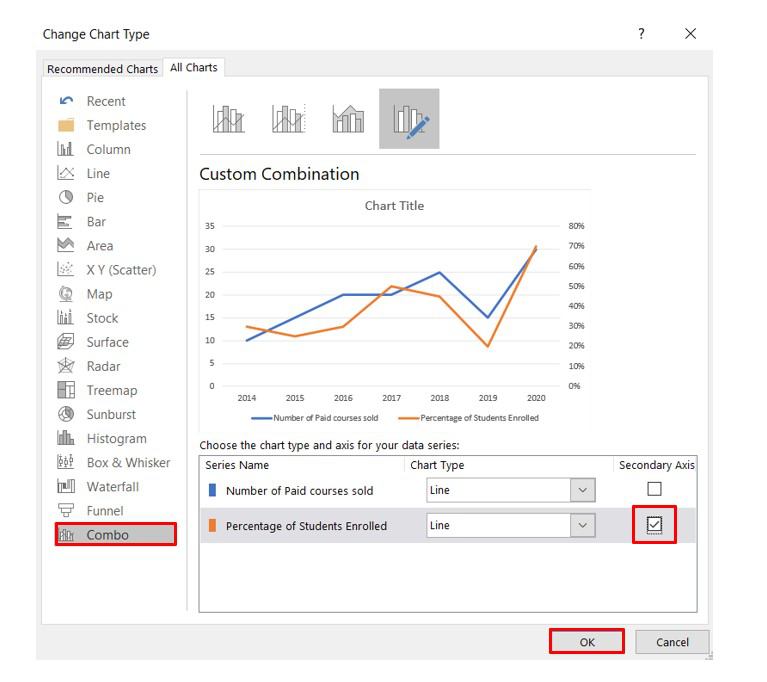Uncheck secondary axis for Percentage of Students Enrolled

tap(654, 524)
